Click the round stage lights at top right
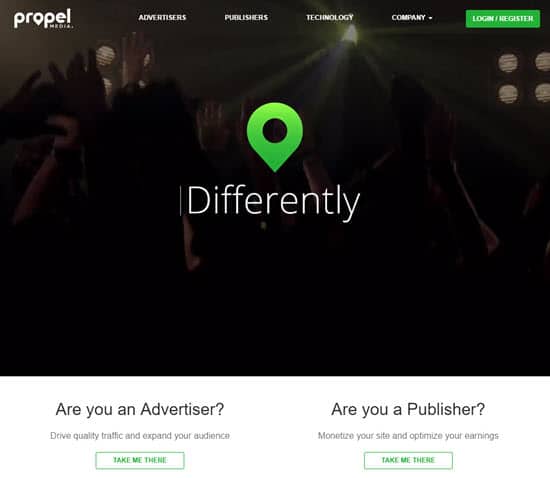The width and height of the screenshot is (550, 478). coord(524,77)
